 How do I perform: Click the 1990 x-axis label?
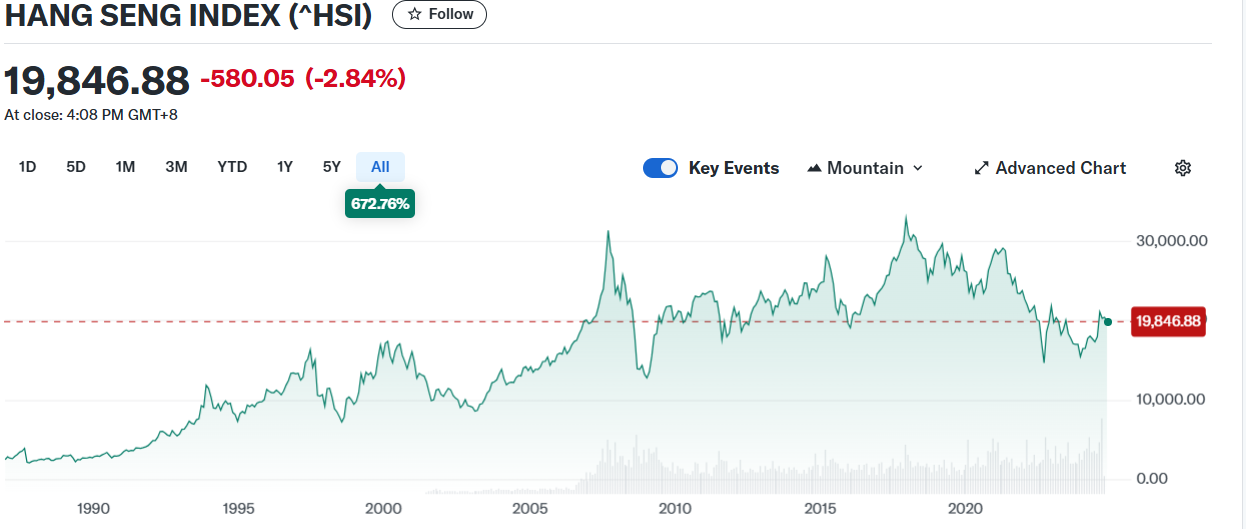[93, 508]
